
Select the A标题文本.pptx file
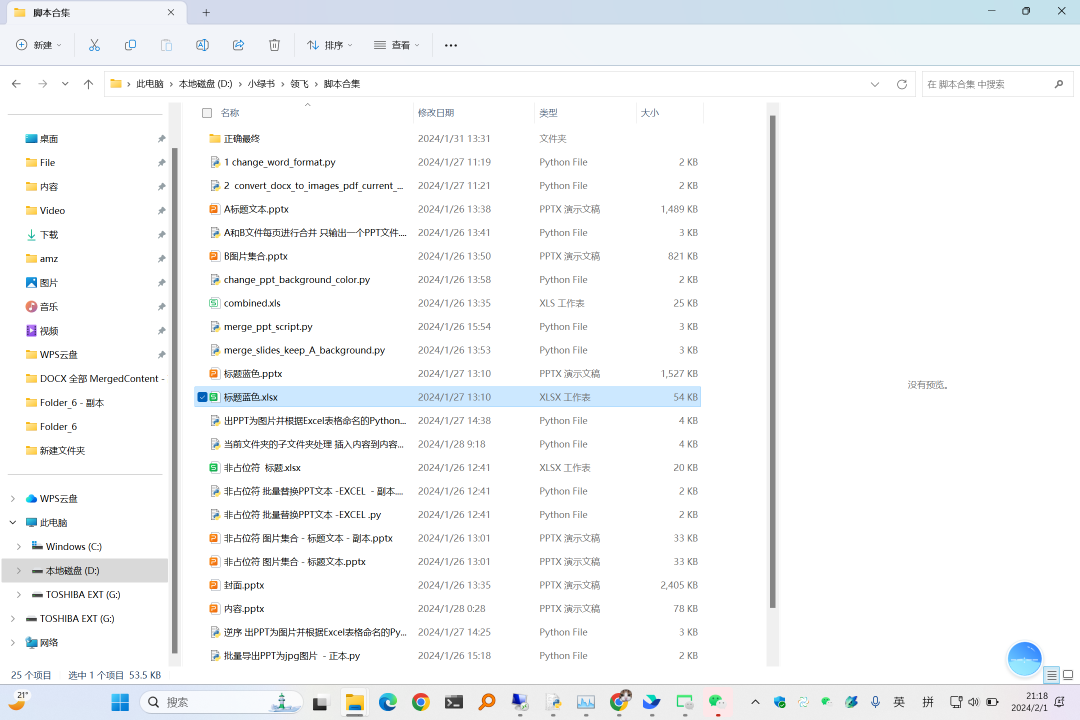[448, 209]
